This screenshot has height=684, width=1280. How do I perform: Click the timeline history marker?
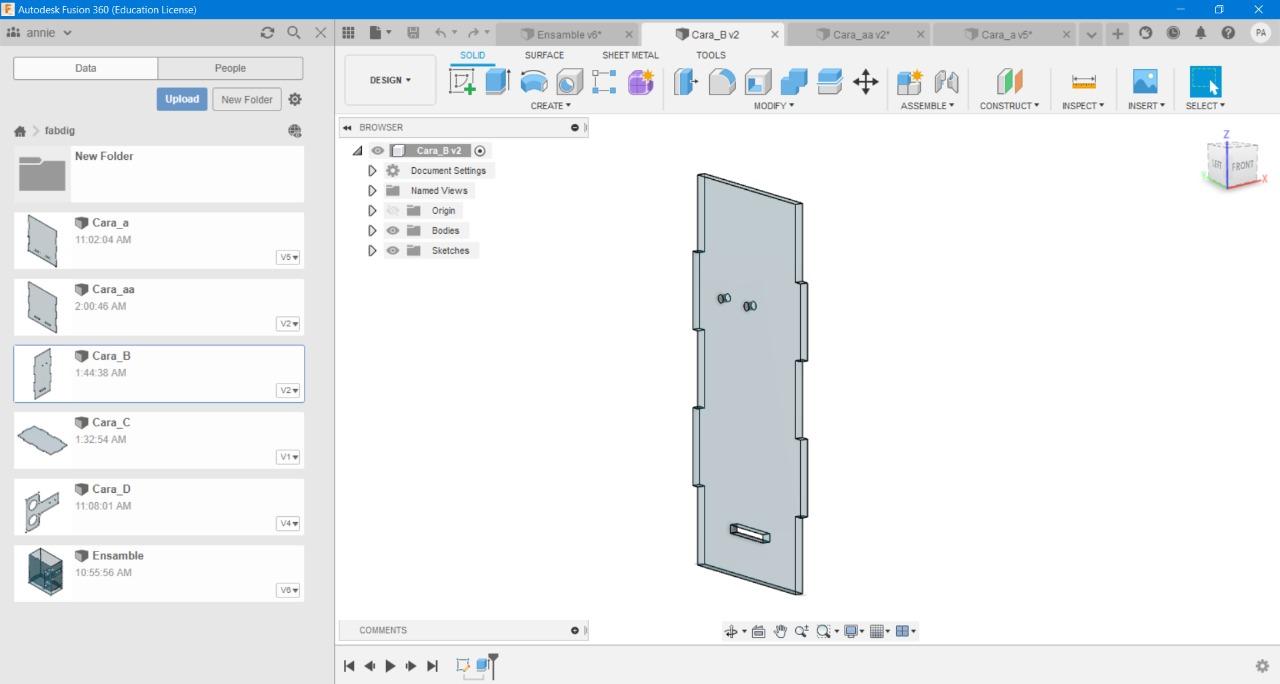(x=493, y=664)
